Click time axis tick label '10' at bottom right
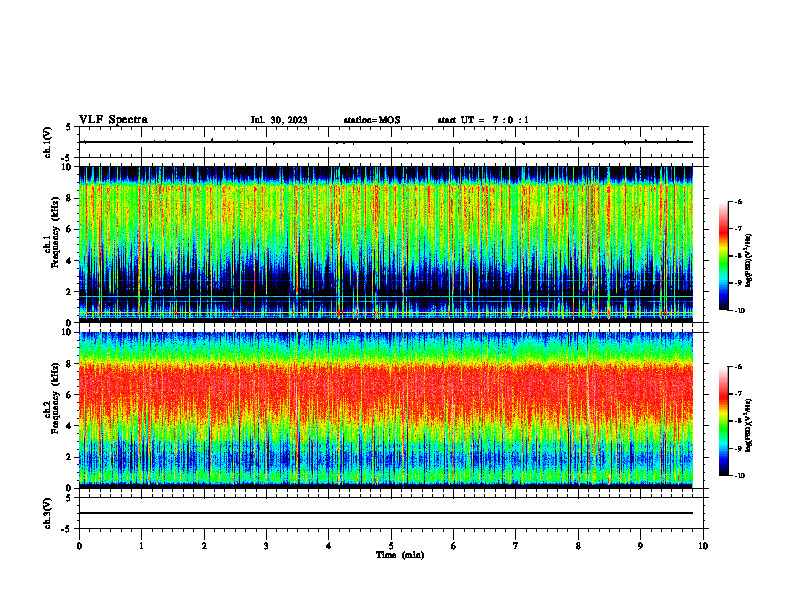 [703, 546]
